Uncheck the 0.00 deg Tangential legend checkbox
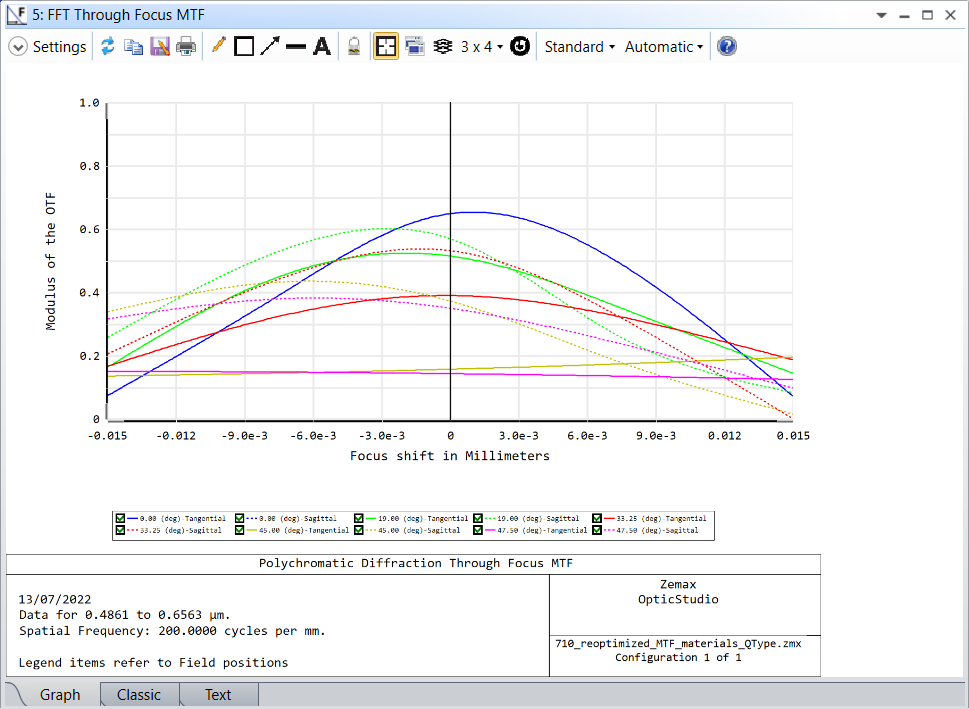Screen dimensions: 969x709 121,518
